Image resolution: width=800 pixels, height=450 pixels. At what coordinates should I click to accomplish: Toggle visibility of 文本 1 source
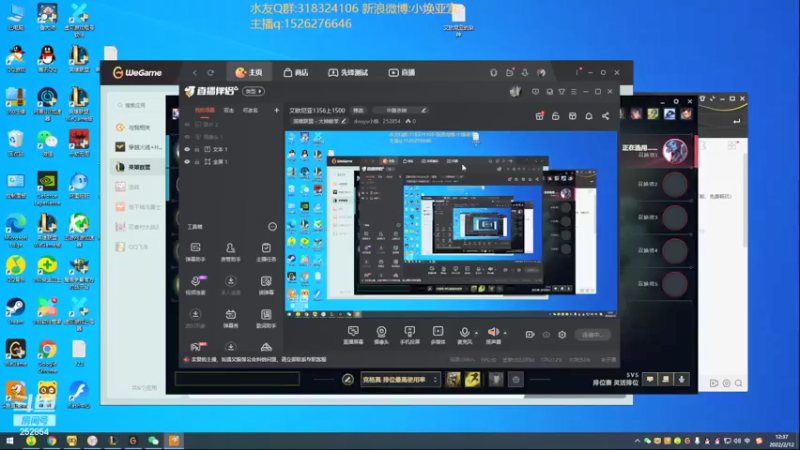[x=187, y=149]
